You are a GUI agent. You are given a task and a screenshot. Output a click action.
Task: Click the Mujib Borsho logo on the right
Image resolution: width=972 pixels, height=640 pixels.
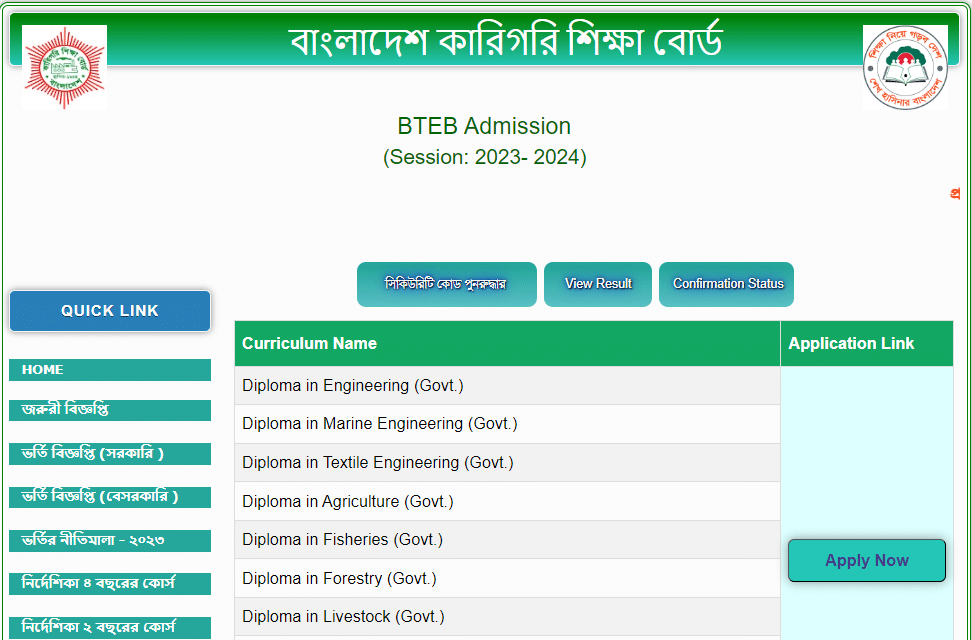905,68
